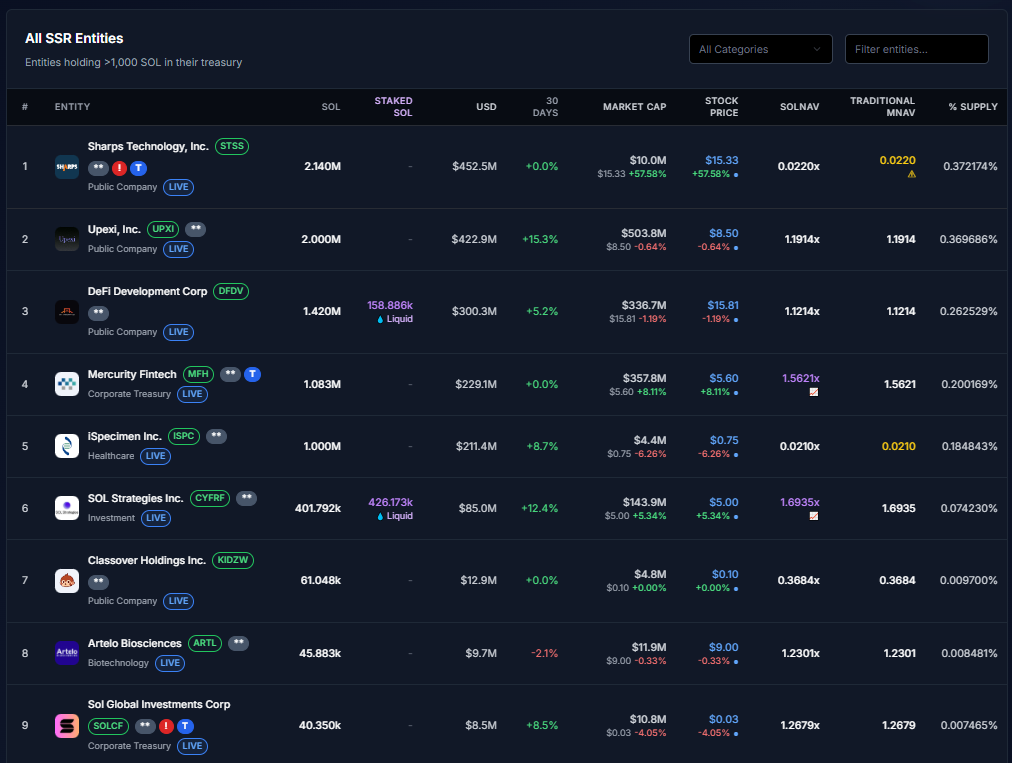The height and width of the screenshot is (763, 1012).
Task: Click the ARTL ticker badge
Action: (205, 644)
